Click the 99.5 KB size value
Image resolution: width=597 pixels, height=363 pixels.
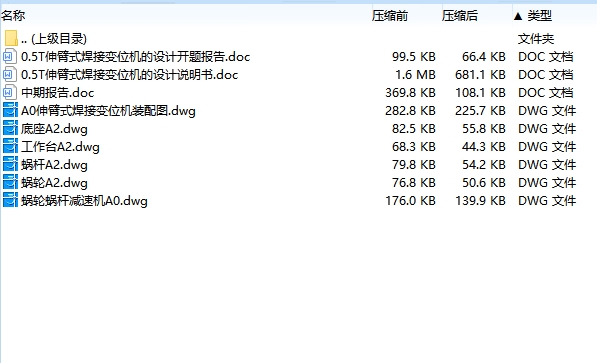tap(414, 57)
